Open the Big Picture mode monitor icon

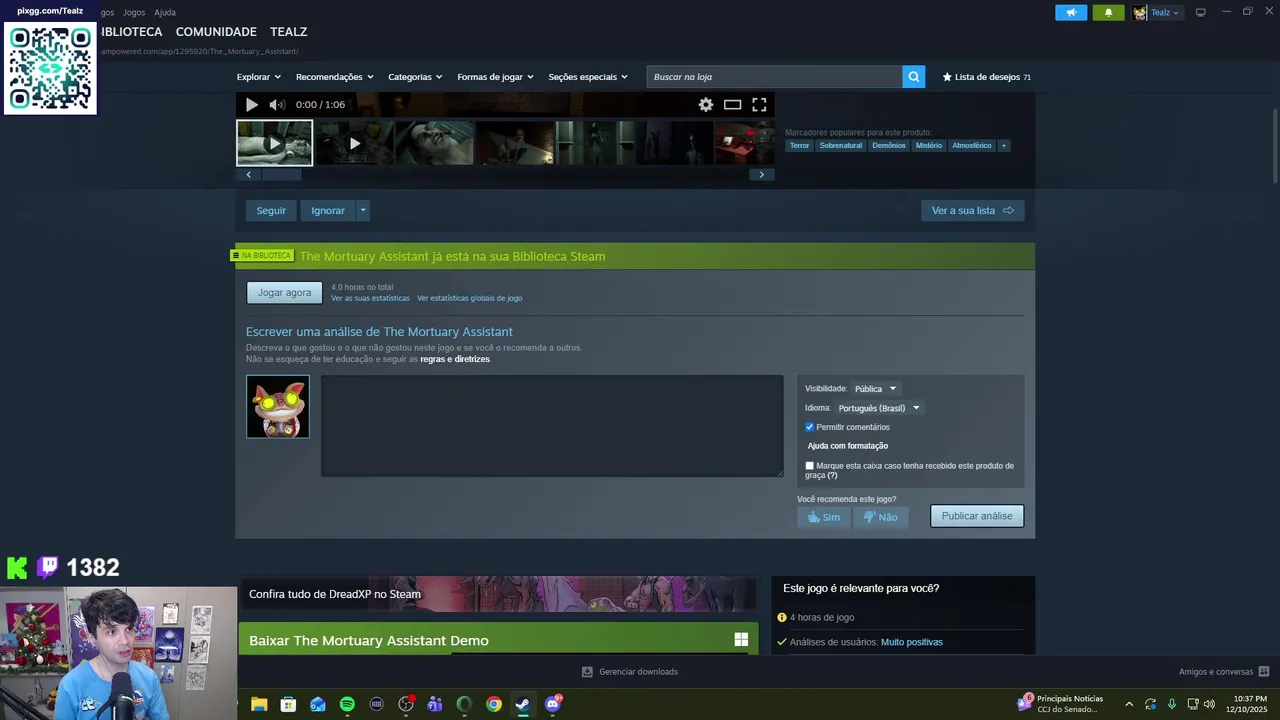[1201, 12]
